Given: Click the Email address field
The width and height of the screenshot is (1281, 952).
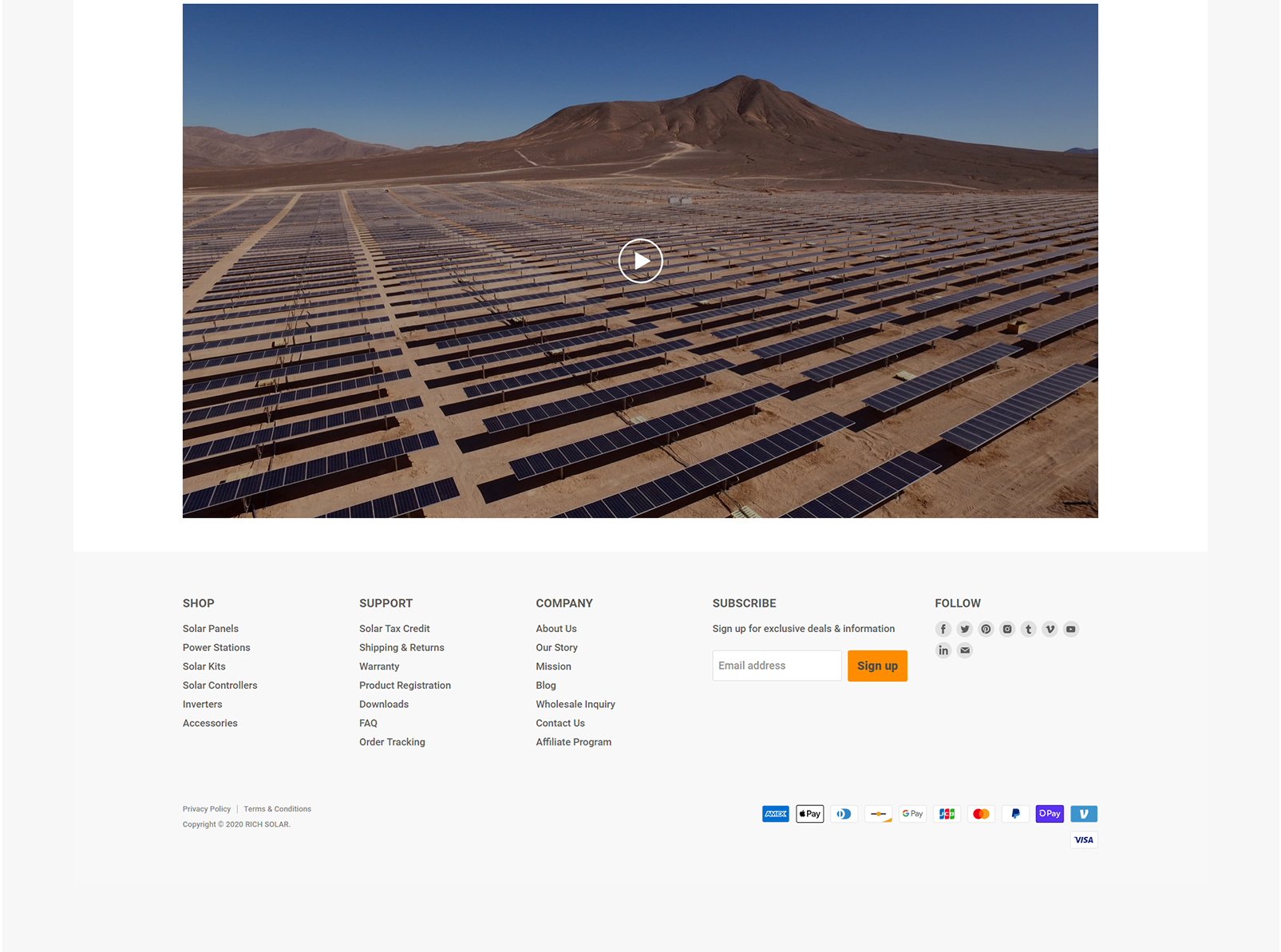Looking at the screenshot, I should click(777, 666).
